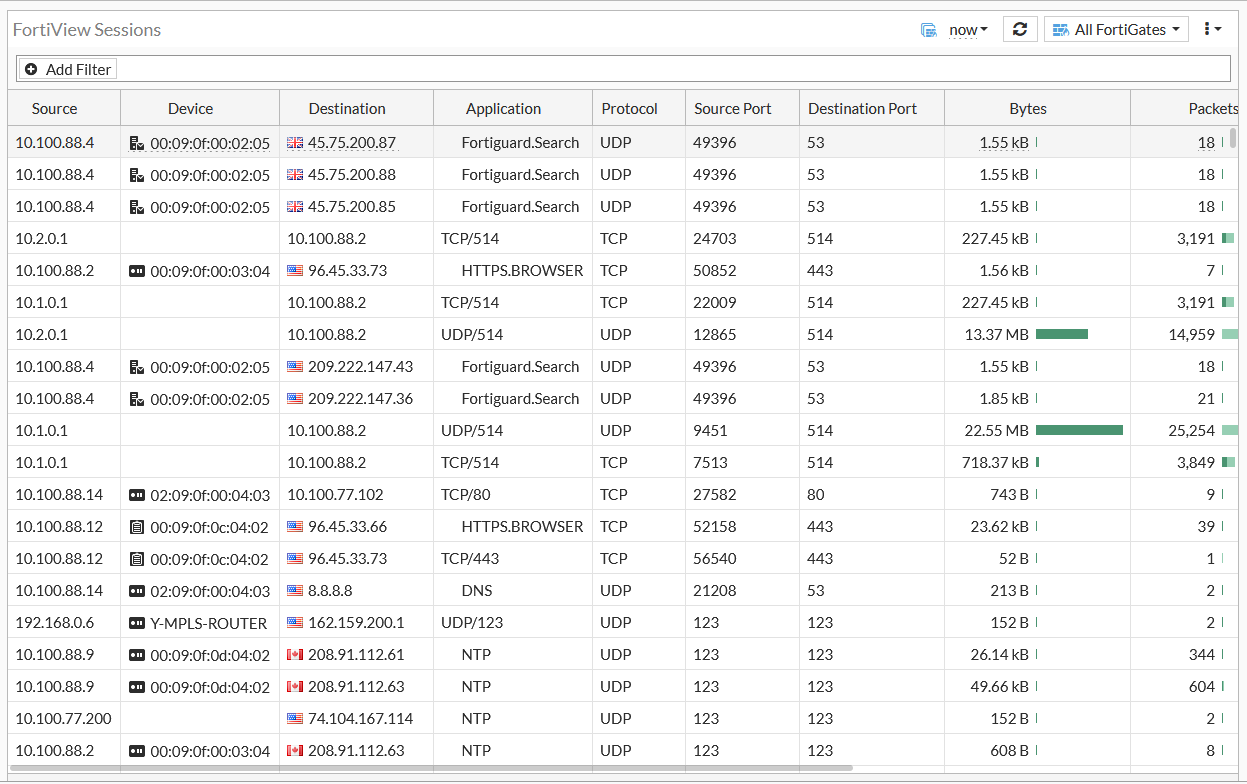
Task: Click the Canadian flag next to 208.91.112.61
Action: [294, 654]
